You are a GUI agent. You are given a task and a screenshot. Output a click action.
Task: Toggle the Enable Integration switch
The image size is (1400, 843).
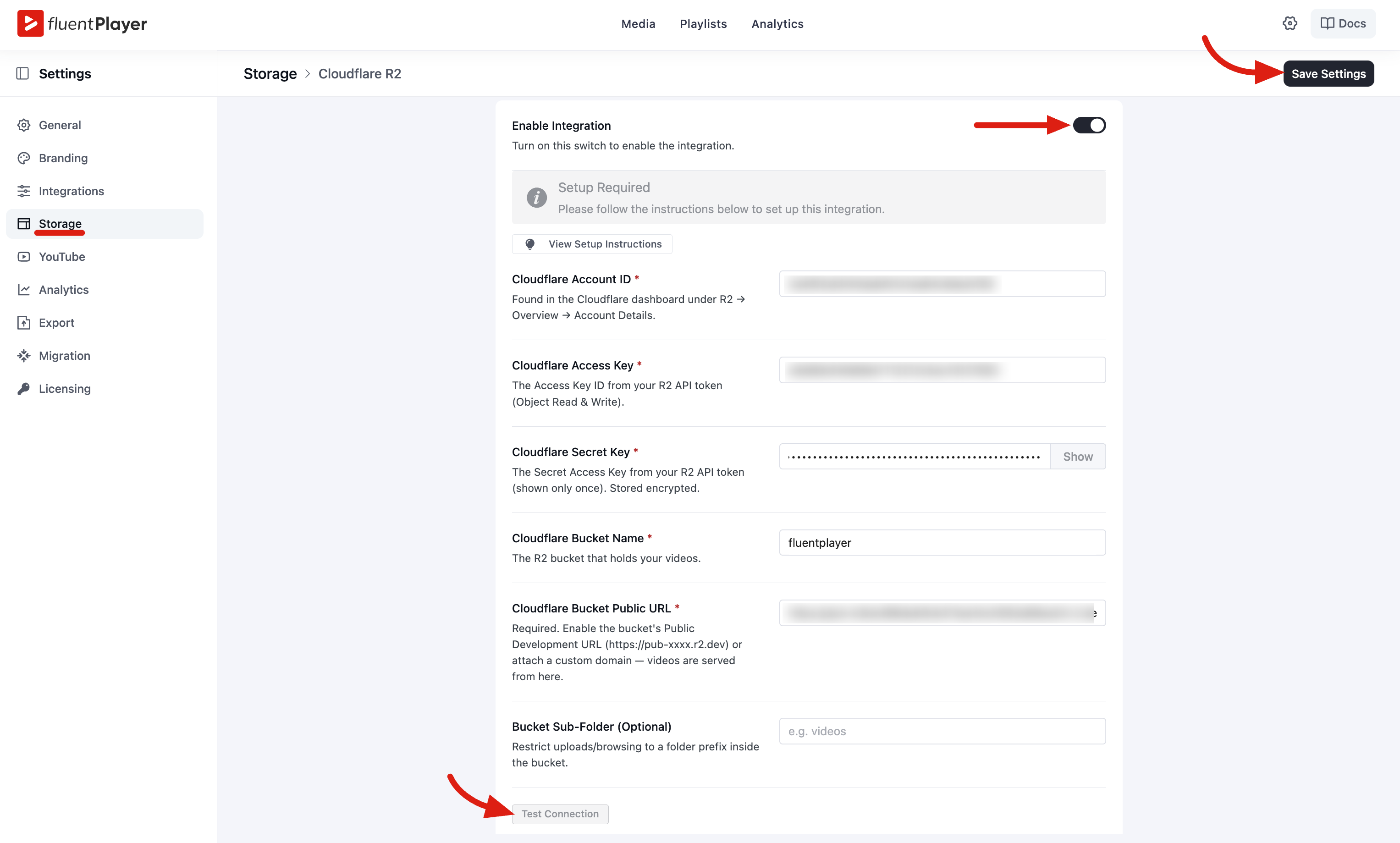pos(1089,125)
